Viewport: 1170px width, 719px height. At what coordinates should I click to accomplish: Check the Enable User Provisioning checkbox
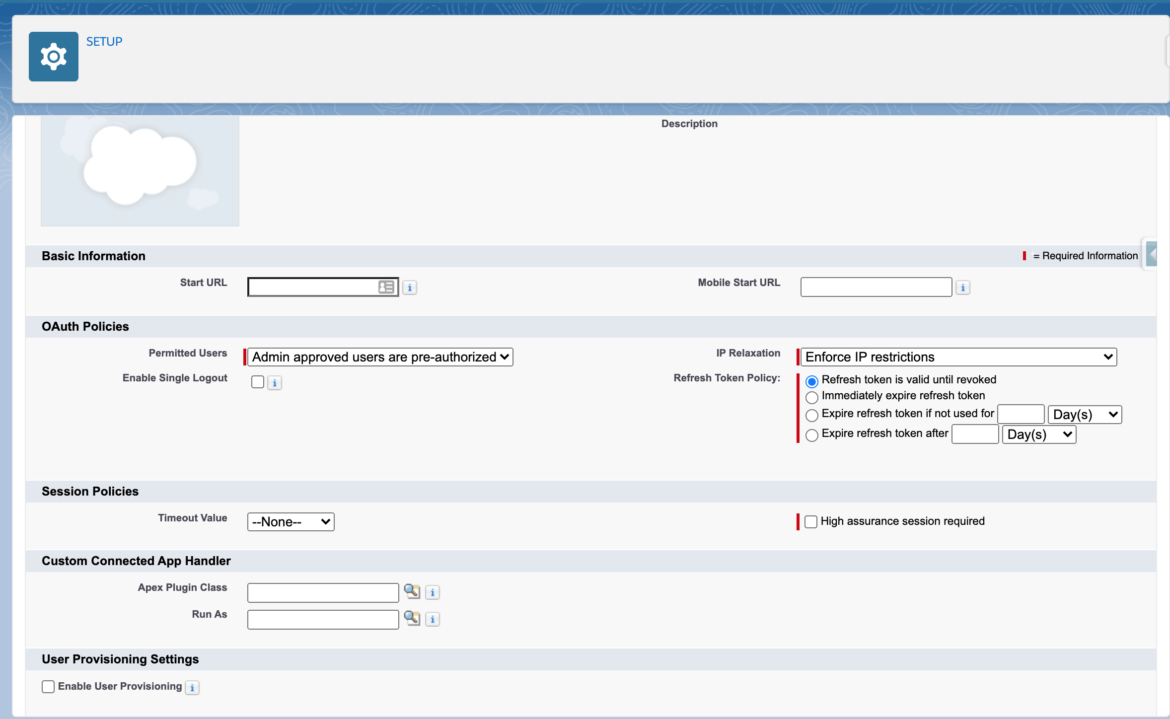tap(47, 687)
